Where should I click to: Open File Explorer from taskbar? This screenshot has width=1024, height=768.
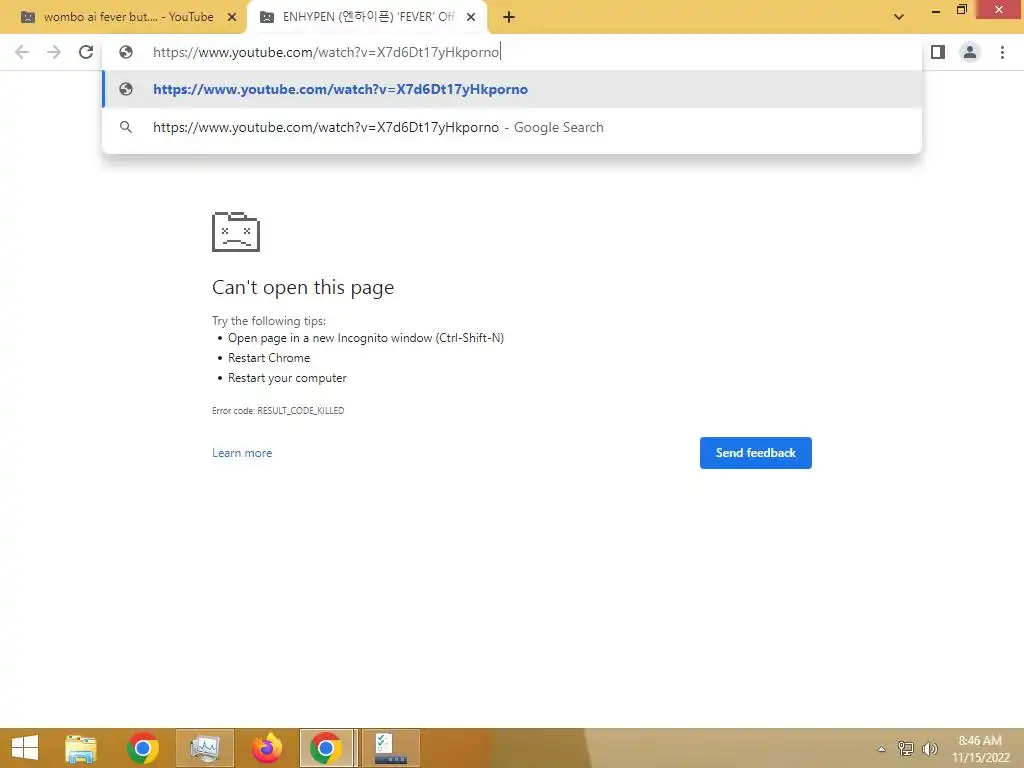[81, 748]
